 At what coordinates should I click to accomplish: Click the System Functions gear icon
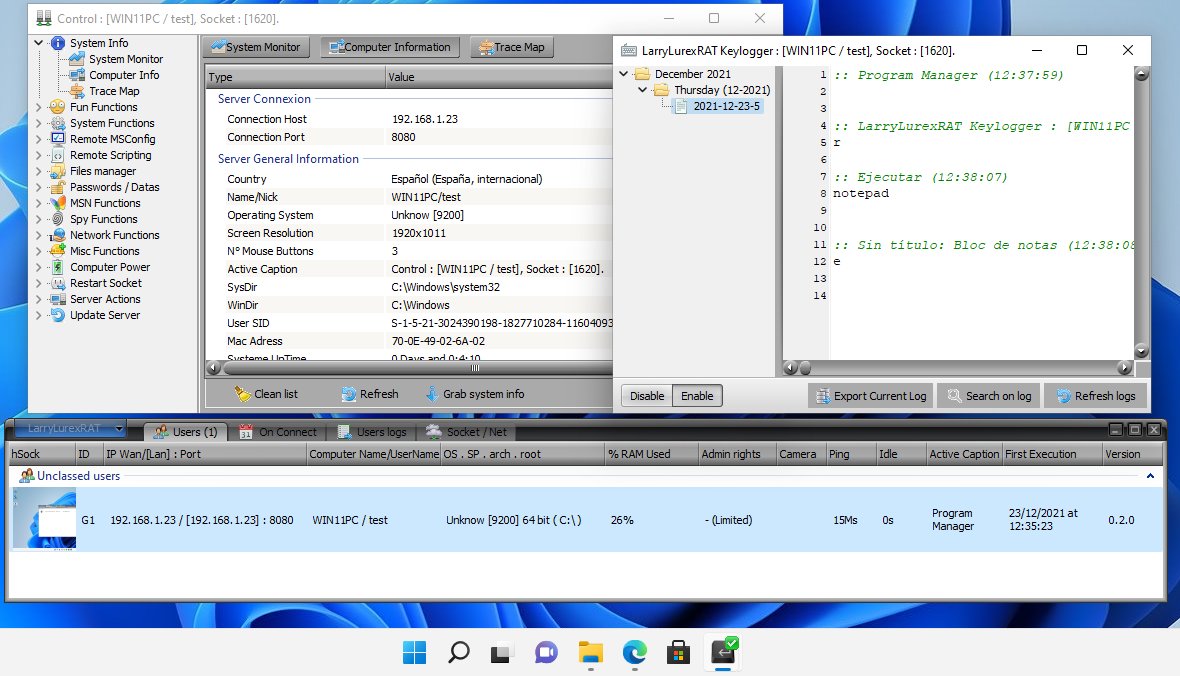(58, 123)
